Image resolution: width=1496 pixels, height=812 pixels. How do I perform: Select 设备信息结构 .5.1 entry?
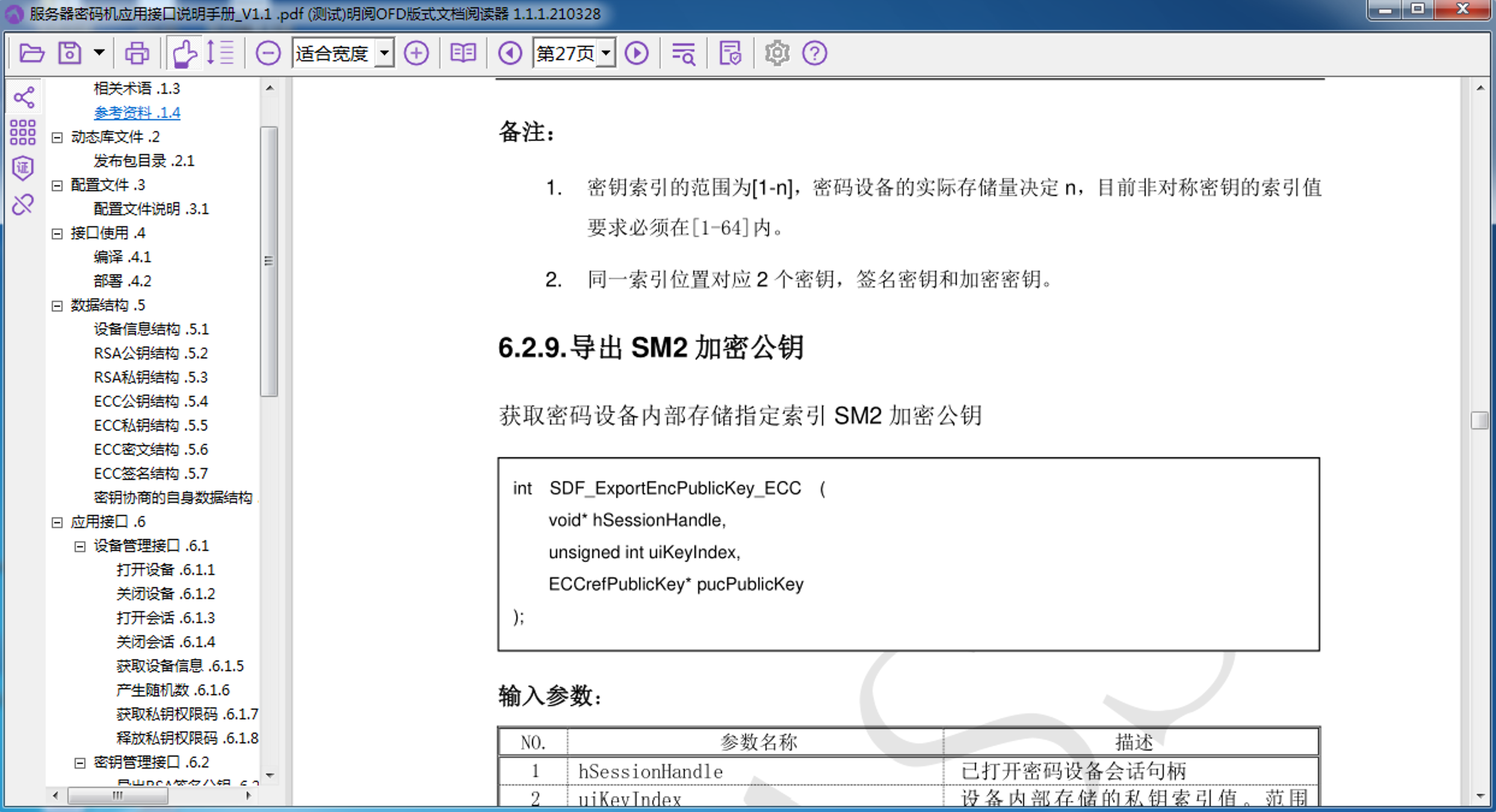pyautogui.click(x=151, y=329)
